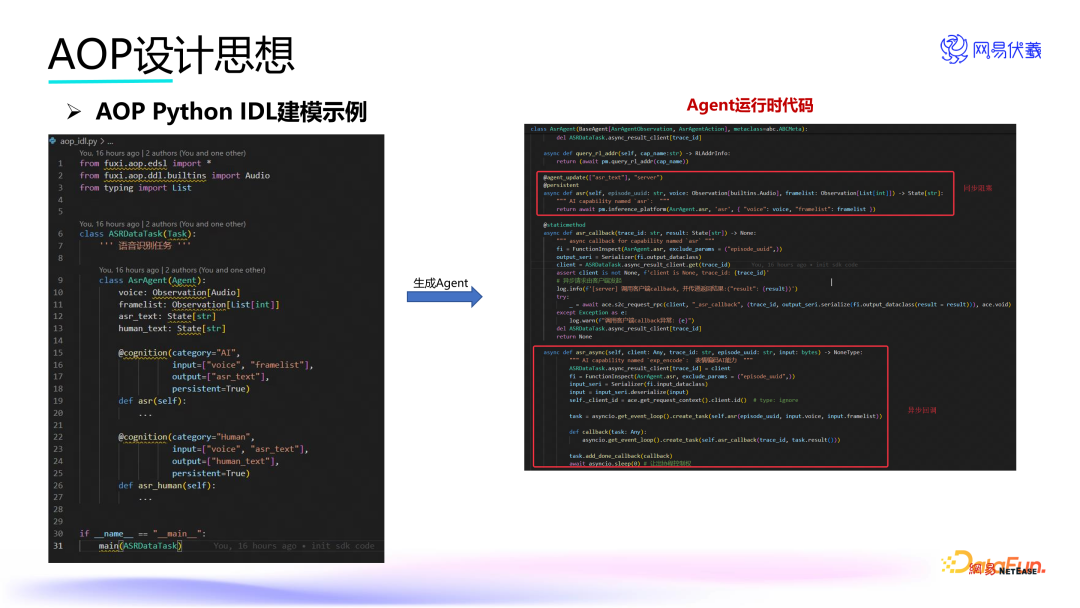Screen dimensions: 1080x608
Task: Click the Python file icon beside aop_idl.py
Action: click(x=53, y=140)
